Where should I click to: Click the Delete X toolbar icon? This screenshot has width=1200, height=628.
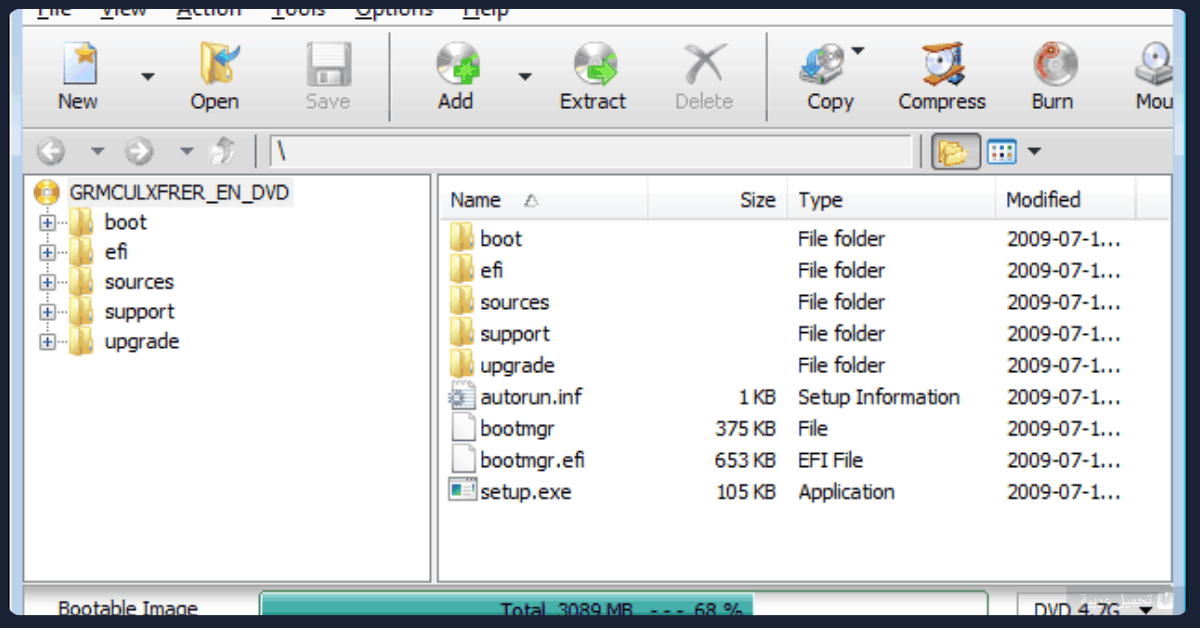[x=704, y=64]
